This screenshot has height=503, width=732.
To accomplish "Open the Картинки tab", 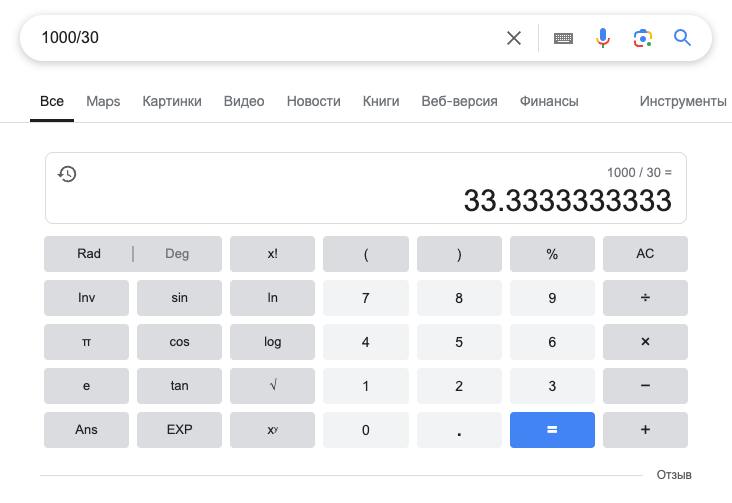I will 172,101.
